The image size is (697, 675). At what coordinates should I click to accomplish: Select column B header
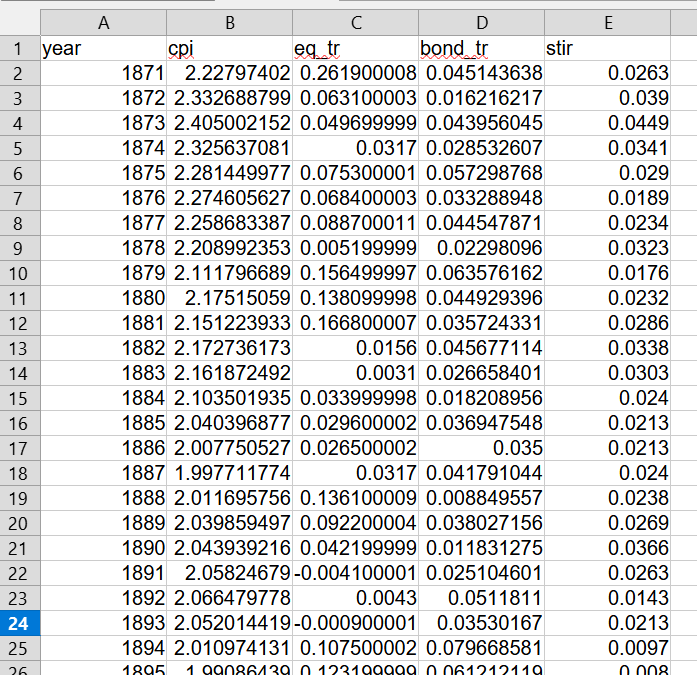[229, 23]
